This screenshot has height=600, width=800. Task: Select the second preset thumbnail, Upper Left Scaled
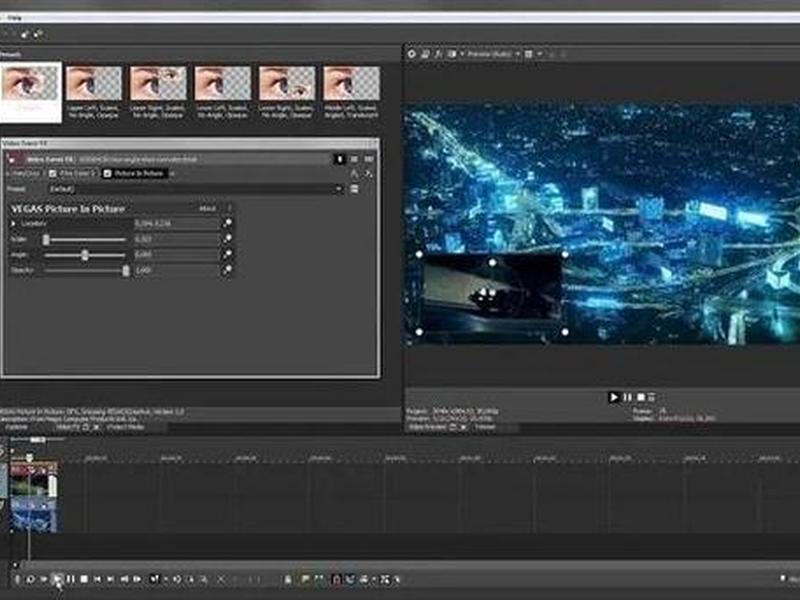click(94, 92)
